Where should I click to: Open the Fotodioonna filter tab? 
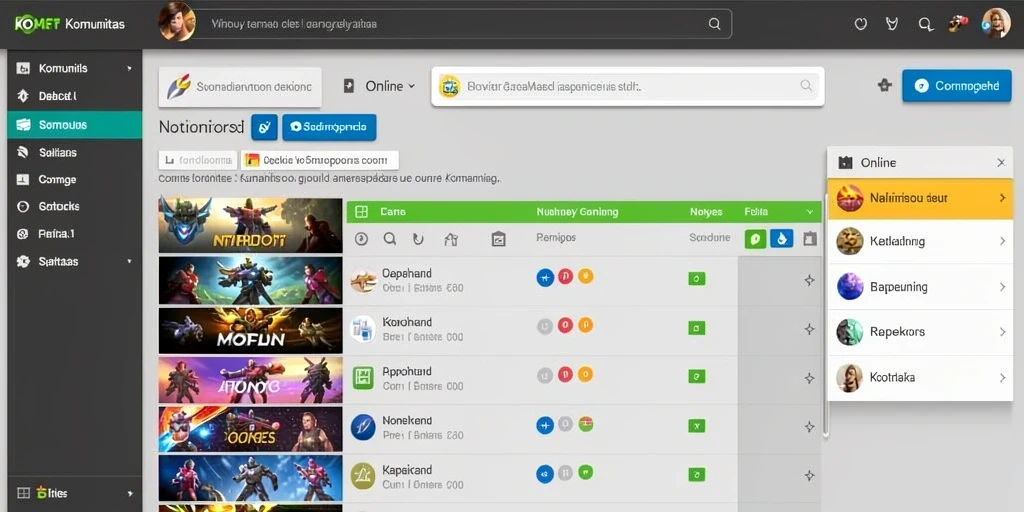tap(198, 160)
